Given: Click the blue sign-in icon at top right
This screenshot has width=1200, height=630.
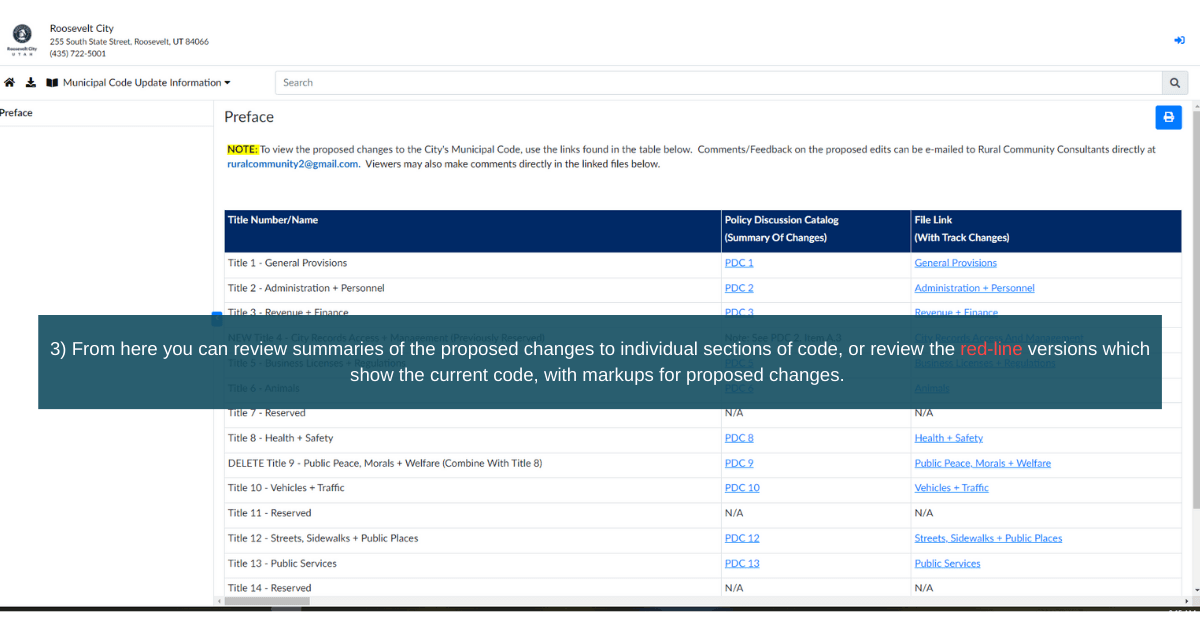Looking at the screenshot, I should 1179,40.
